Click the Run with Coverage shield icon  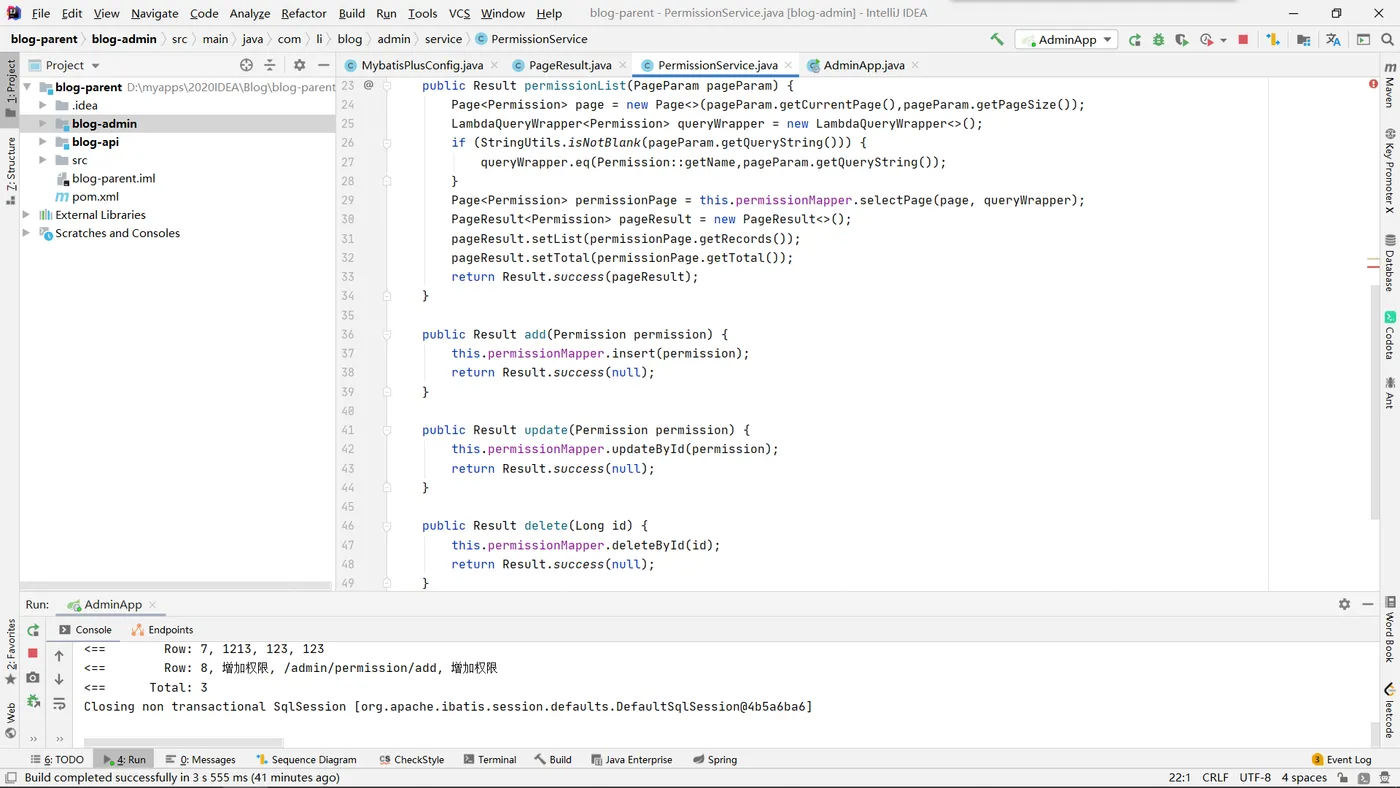pyautogui.click(x=1182, y=40)
